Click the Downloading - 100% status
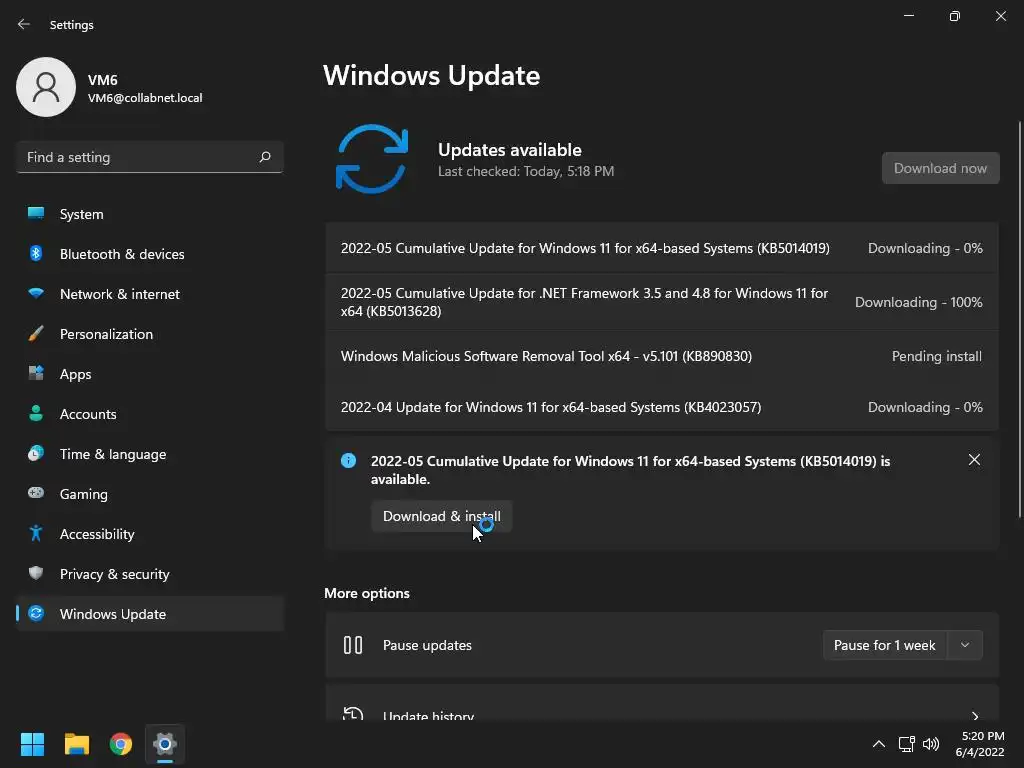 point(918,302)
